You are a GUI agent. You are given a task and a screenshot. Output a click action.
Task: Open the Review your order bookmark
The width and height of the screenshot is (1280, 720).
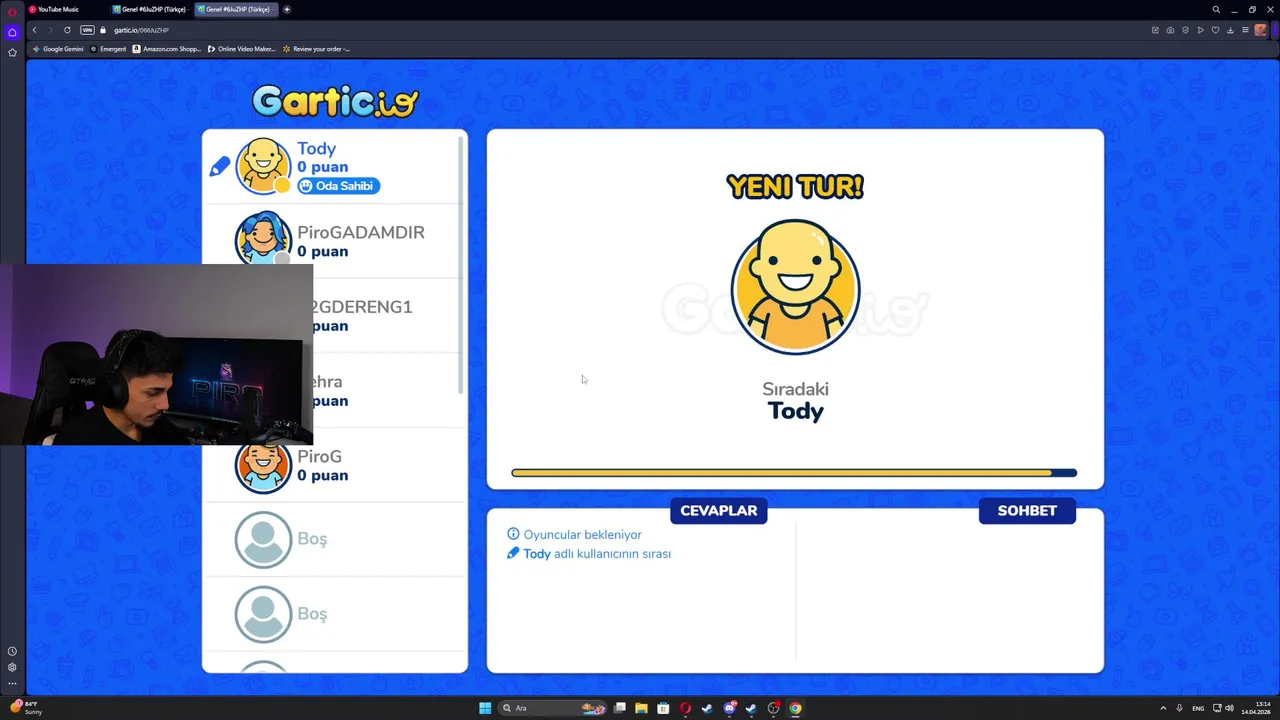[x=318, y=49]
